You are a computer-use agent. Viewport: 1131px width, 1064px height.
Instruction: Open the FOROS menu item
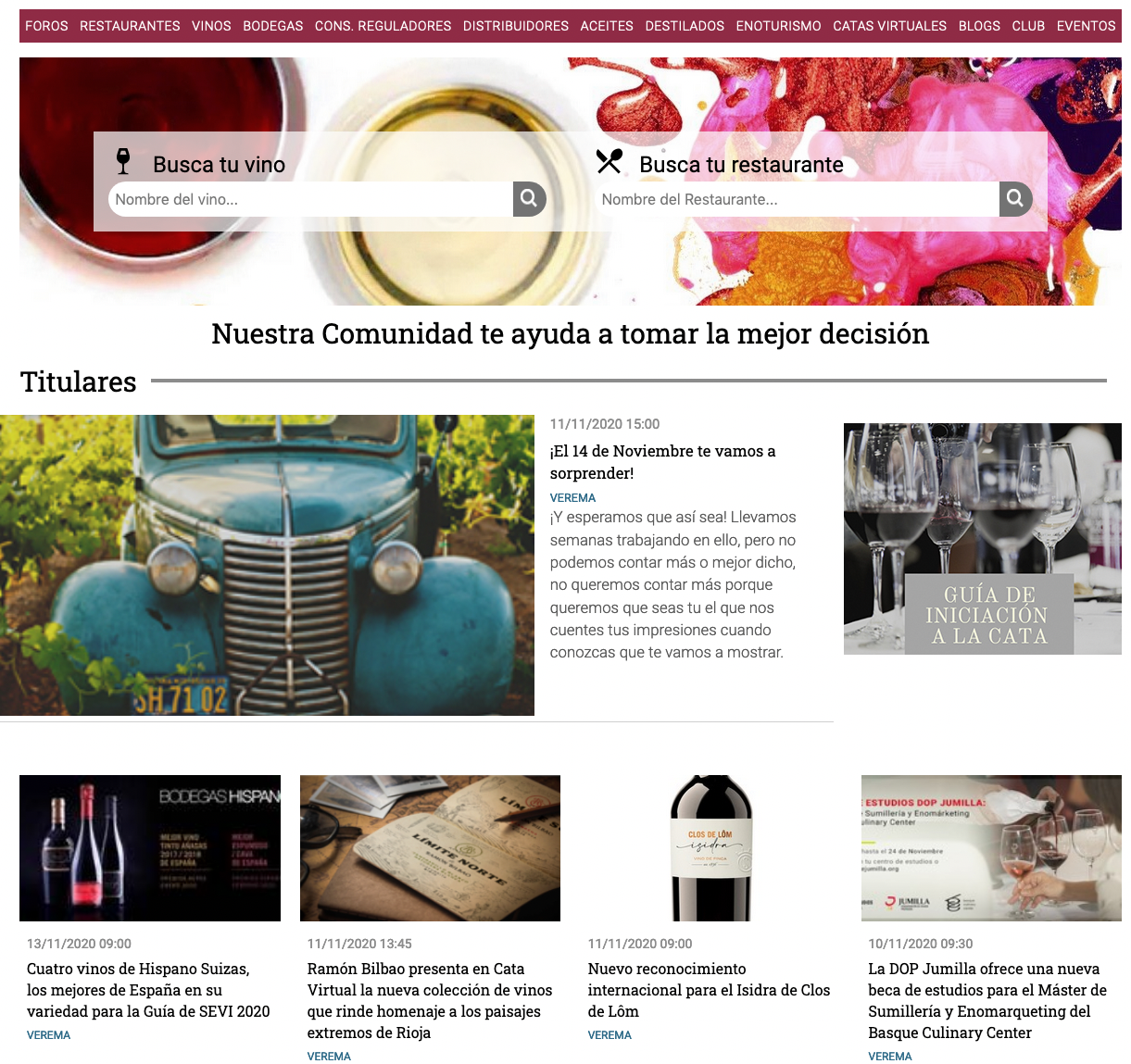point(46,26)
